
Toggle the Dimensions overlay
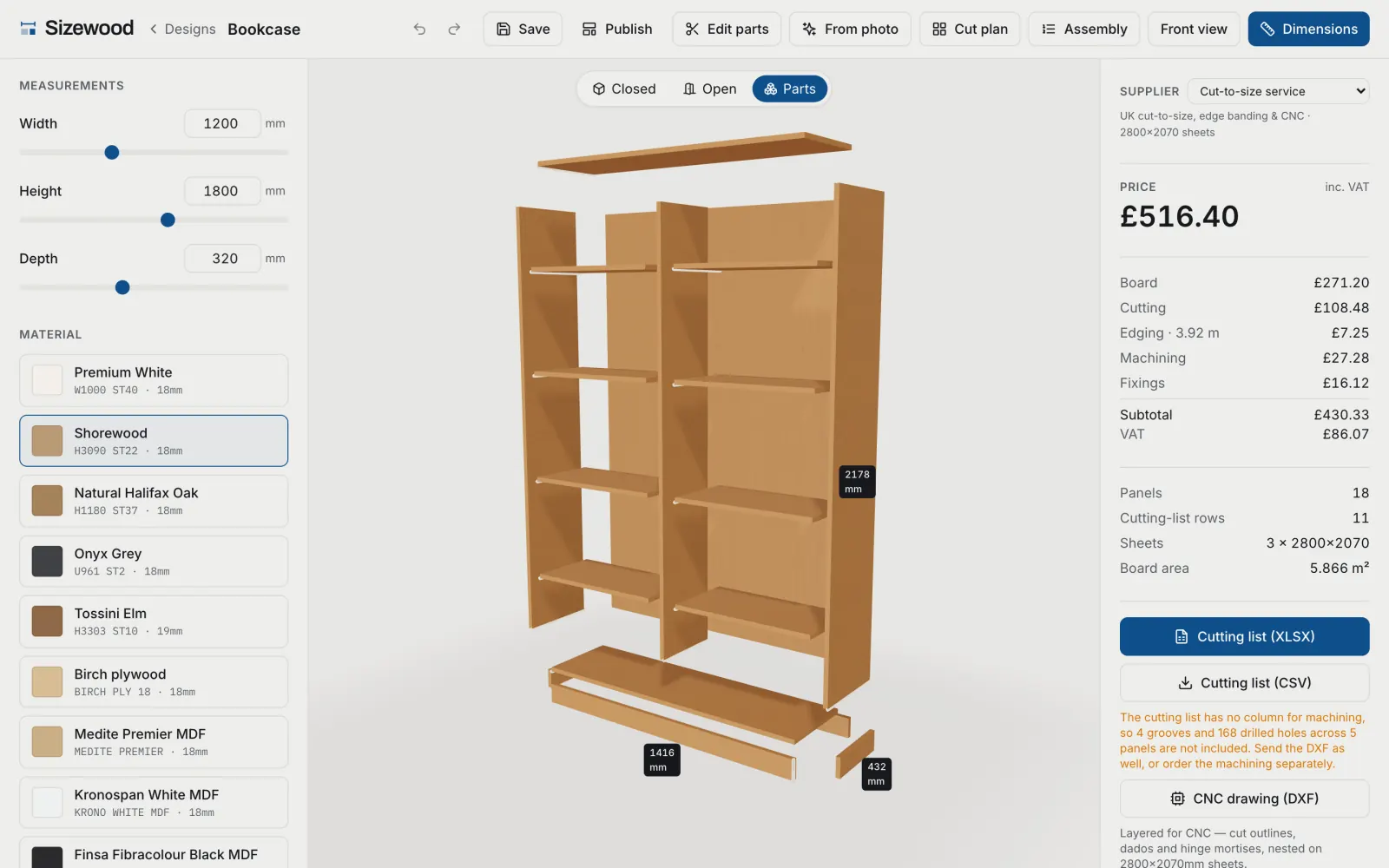(1308, 29)
